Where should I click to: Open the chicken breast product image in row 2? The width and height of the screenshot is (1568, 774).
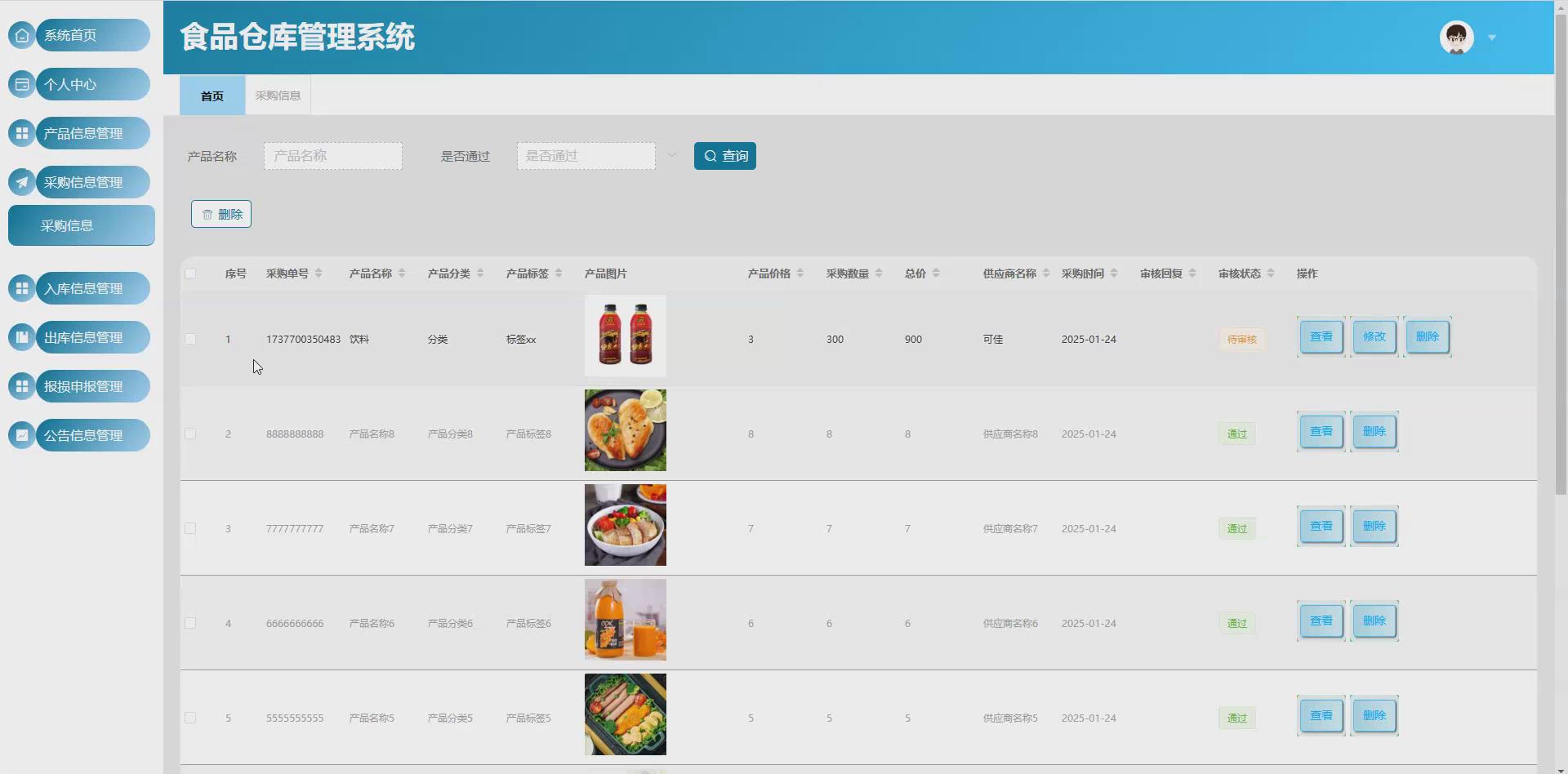626,430
